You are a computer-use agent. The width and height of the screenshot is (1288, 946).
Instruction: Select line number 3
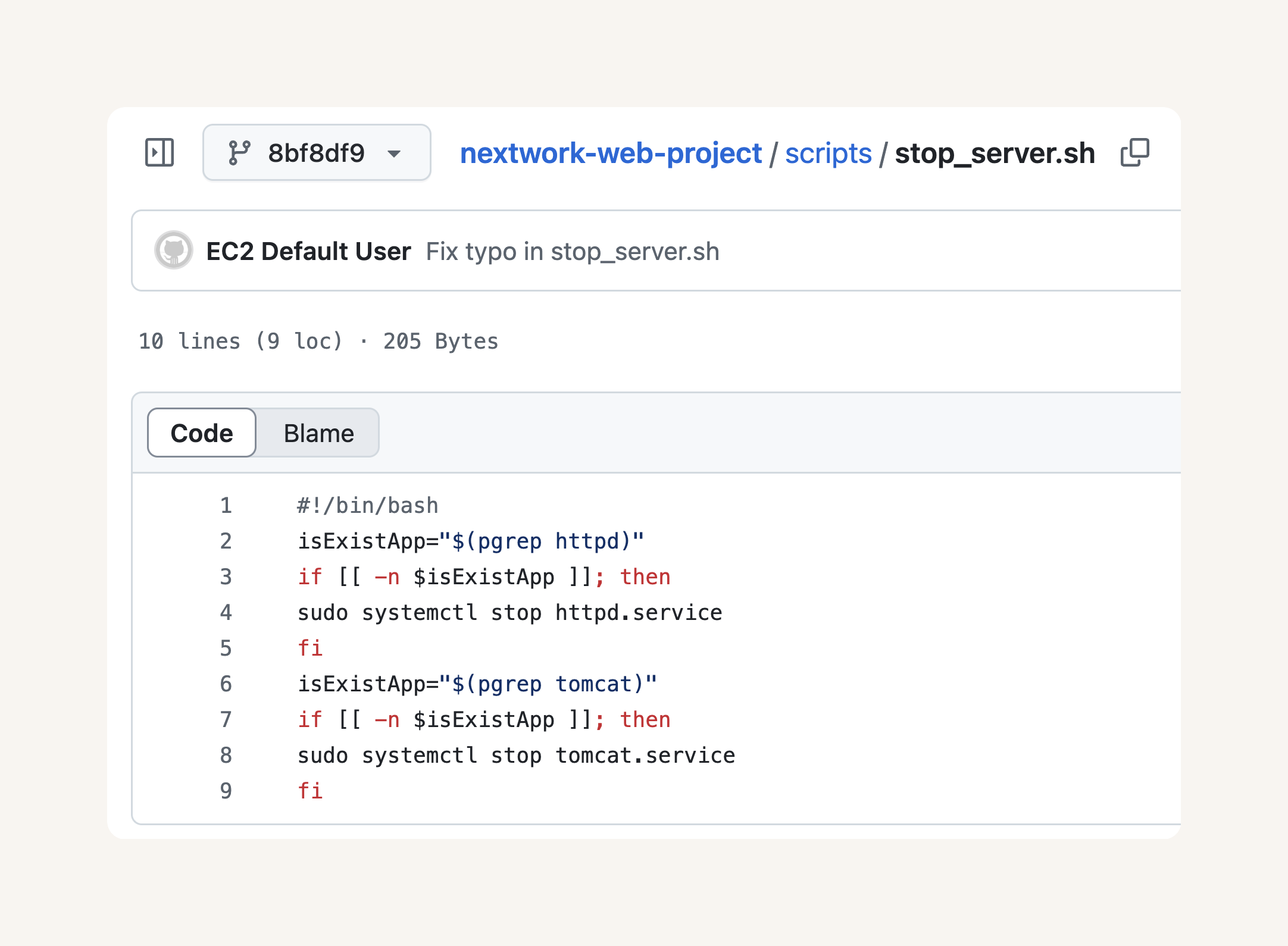[x=226, y=577]
